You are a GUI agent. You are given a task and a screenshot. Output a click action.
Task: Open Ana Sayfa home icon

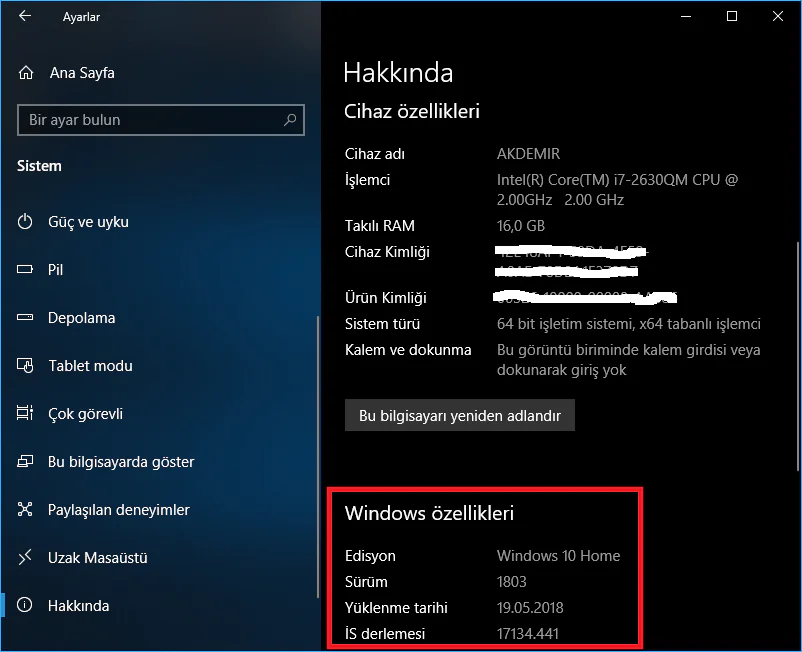pyautogui.click(x=26, y=73)
